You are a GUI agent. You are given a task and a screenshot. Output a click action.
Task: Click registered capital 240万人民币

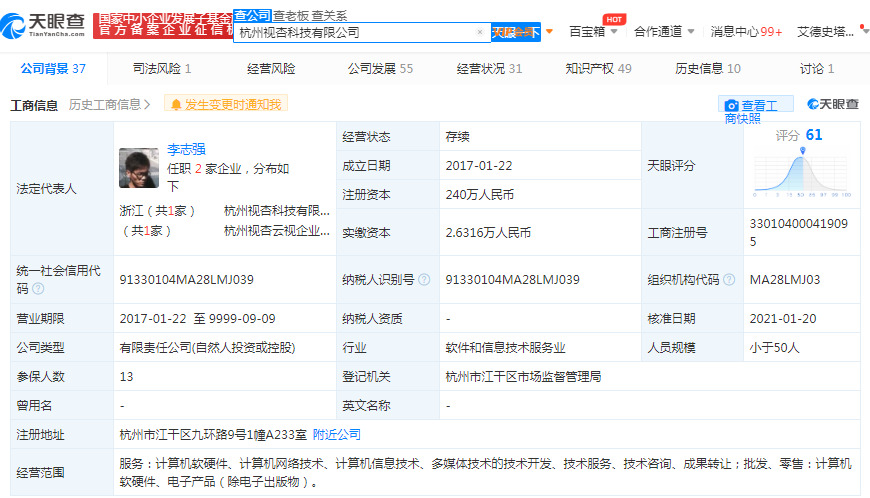click(479, 195)
